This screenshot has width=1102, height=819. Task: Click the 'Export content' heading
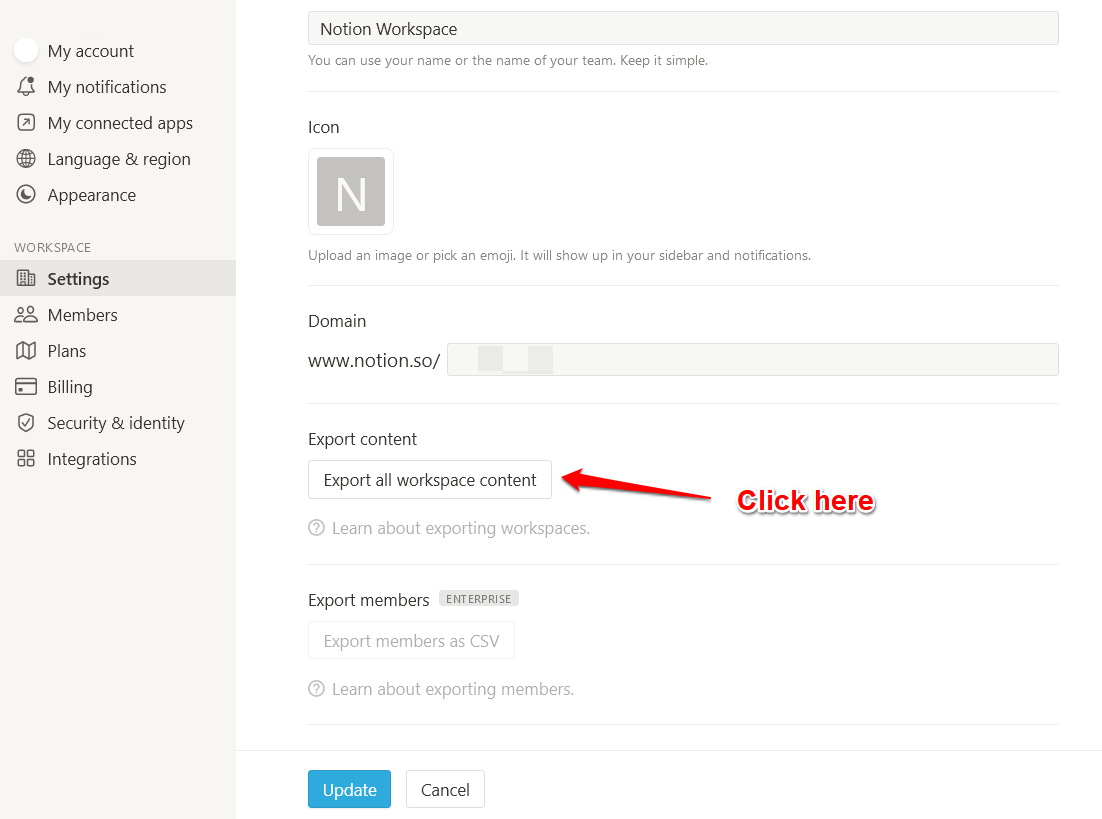coord(362,439)
